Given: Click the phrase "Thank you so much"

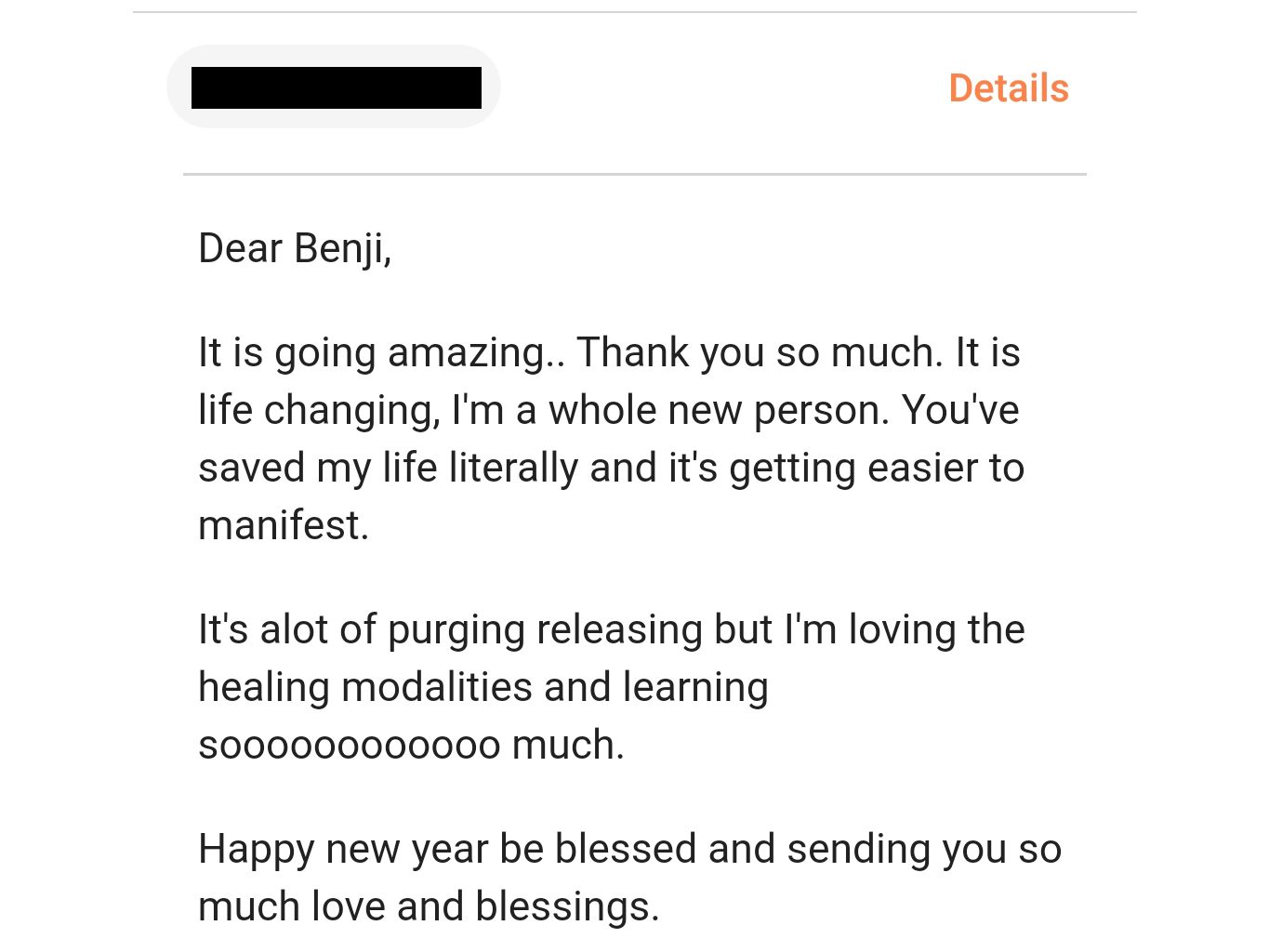Looking at the screenshot, I should point(755,353).
